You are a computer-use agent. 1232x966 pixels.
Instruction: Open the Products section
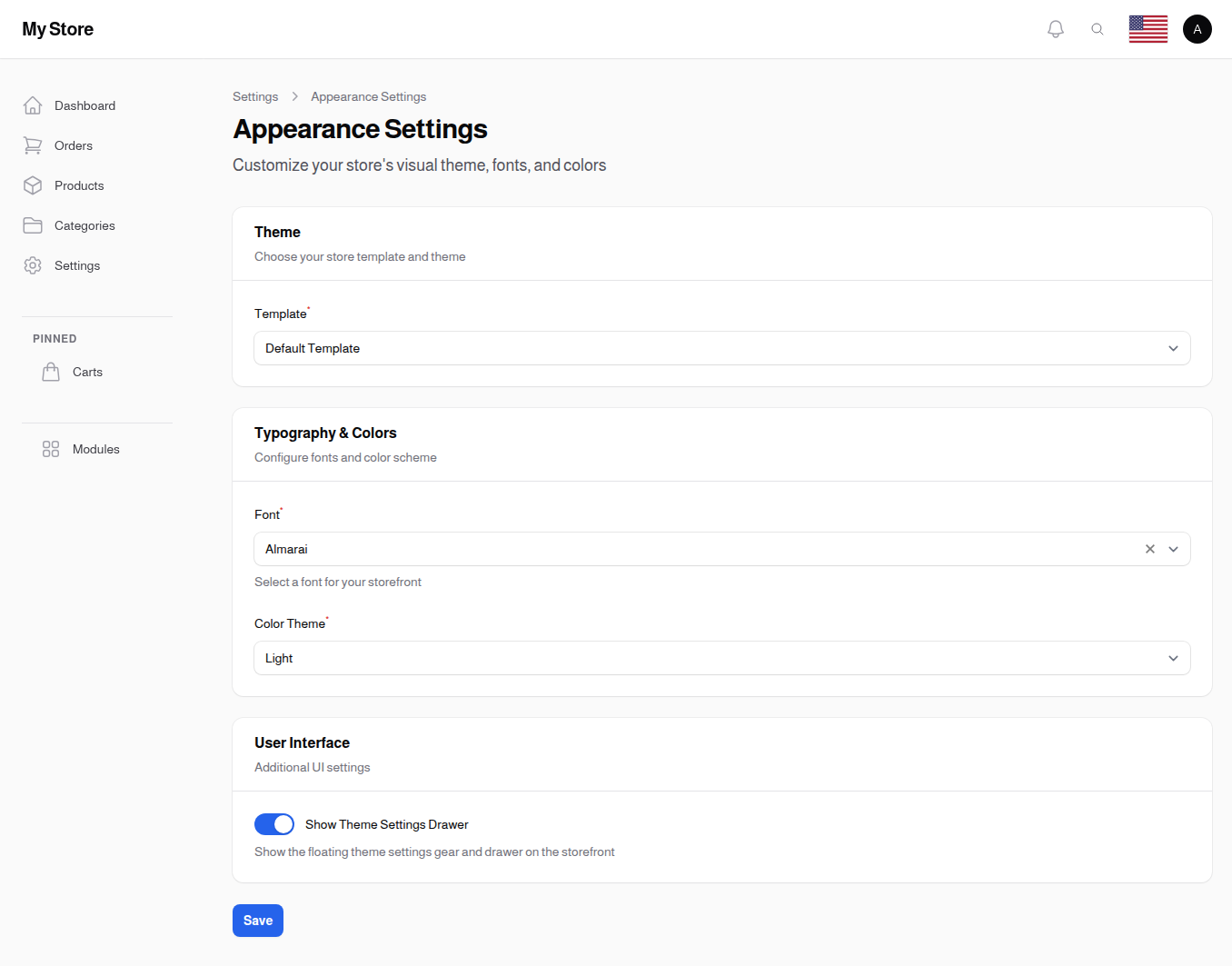[x=78, y=185]
